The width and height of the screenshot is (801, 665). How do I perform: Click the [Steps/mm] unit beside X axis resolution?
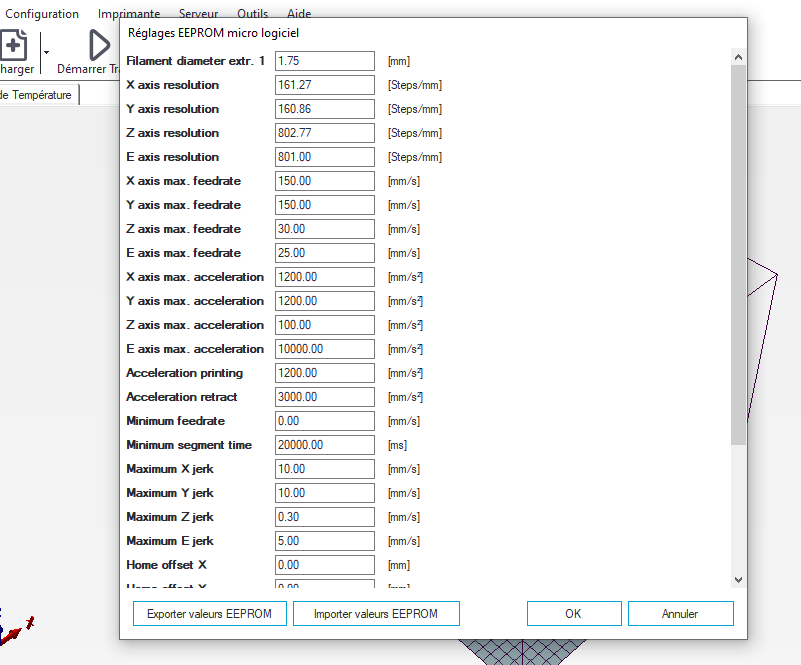point(415,85)
